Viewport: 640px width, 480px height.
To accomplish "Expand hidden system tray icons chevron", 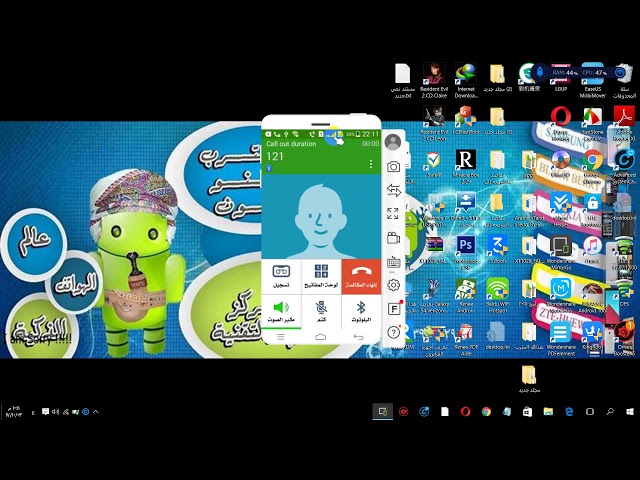I will click(96, 412).
